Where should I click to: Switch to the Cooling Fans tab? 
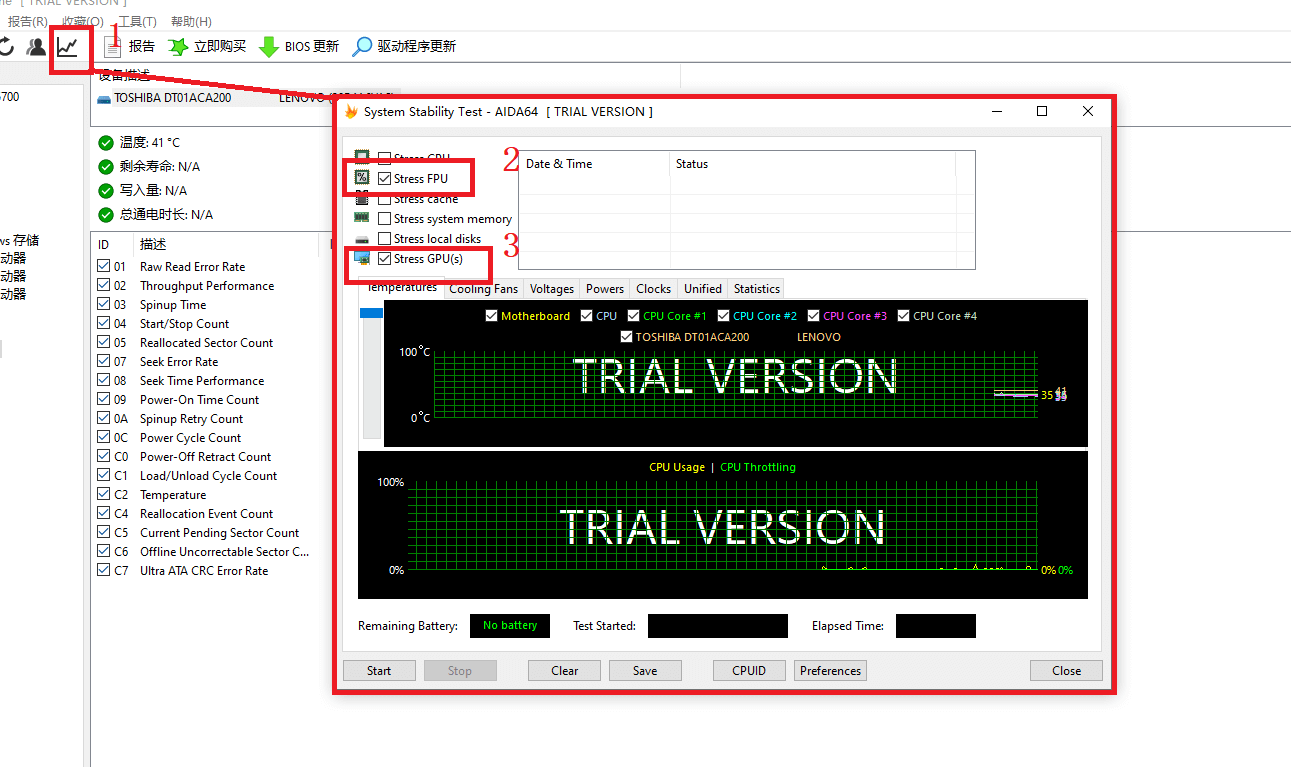[x=483, y=289]
